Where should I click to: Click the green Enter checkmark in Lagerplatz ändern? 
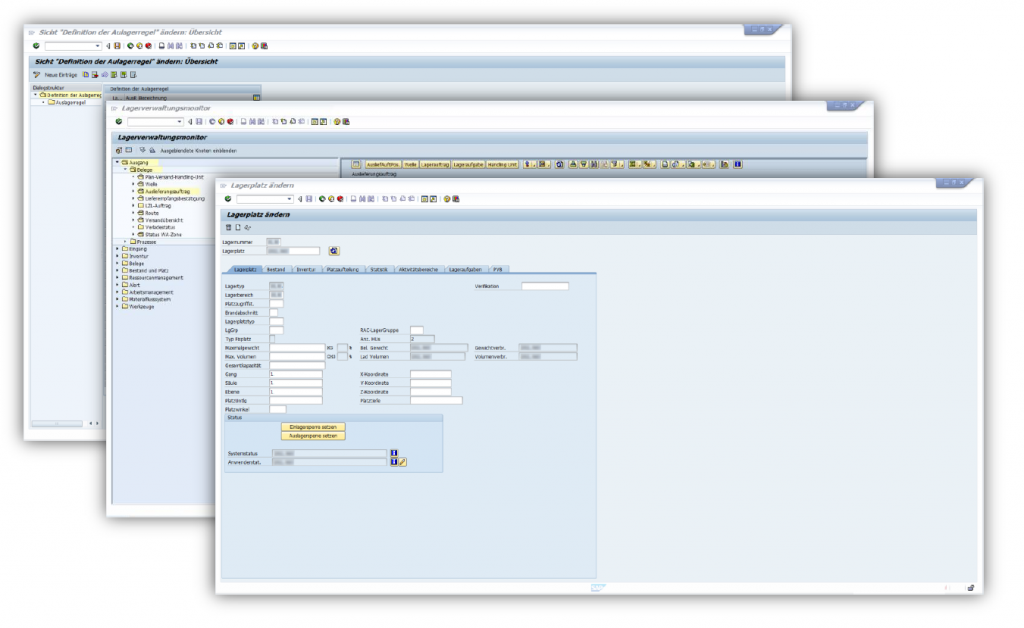(227, 199)
